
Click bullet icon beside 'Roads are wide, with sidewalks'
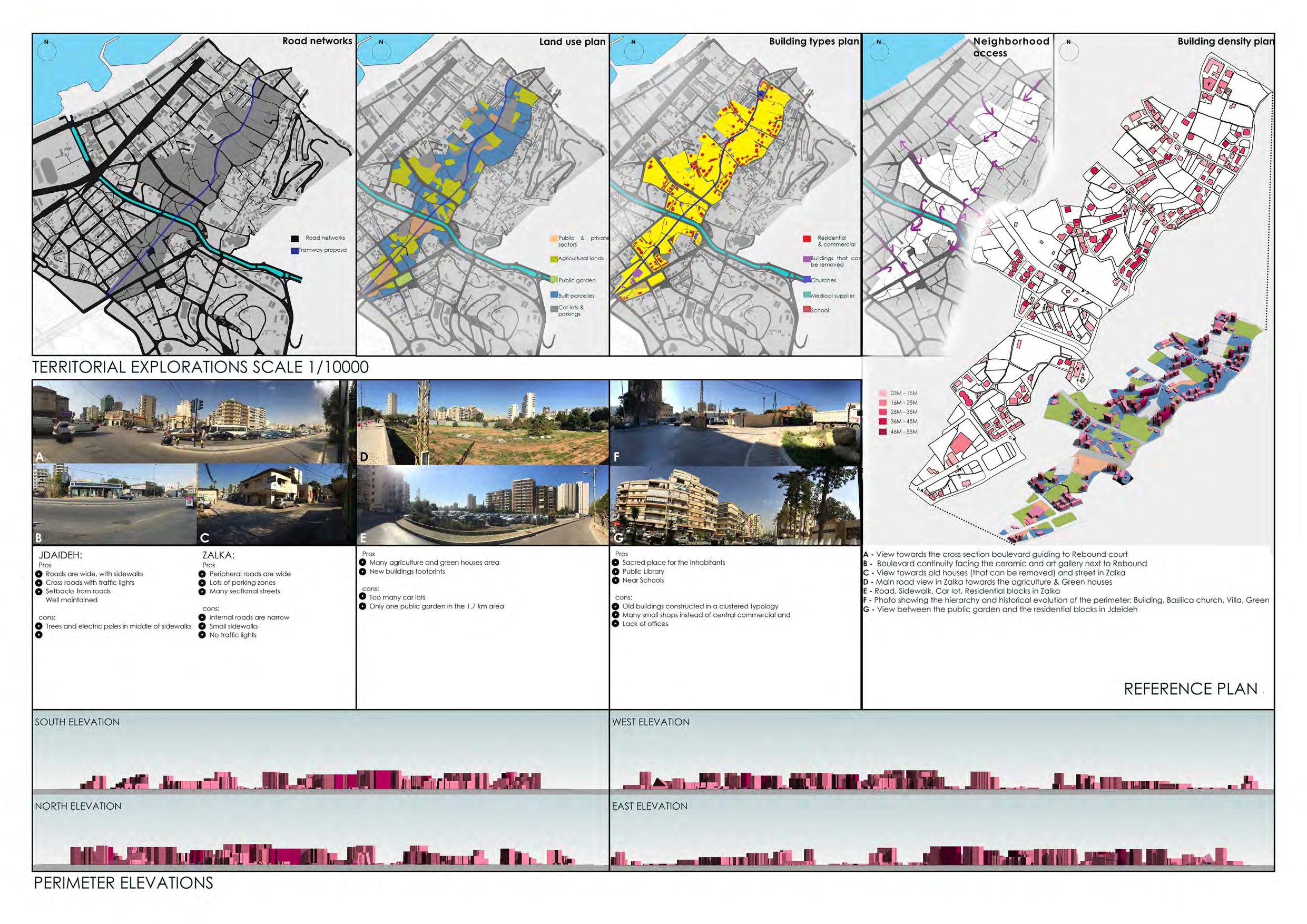tap(38, 574)
